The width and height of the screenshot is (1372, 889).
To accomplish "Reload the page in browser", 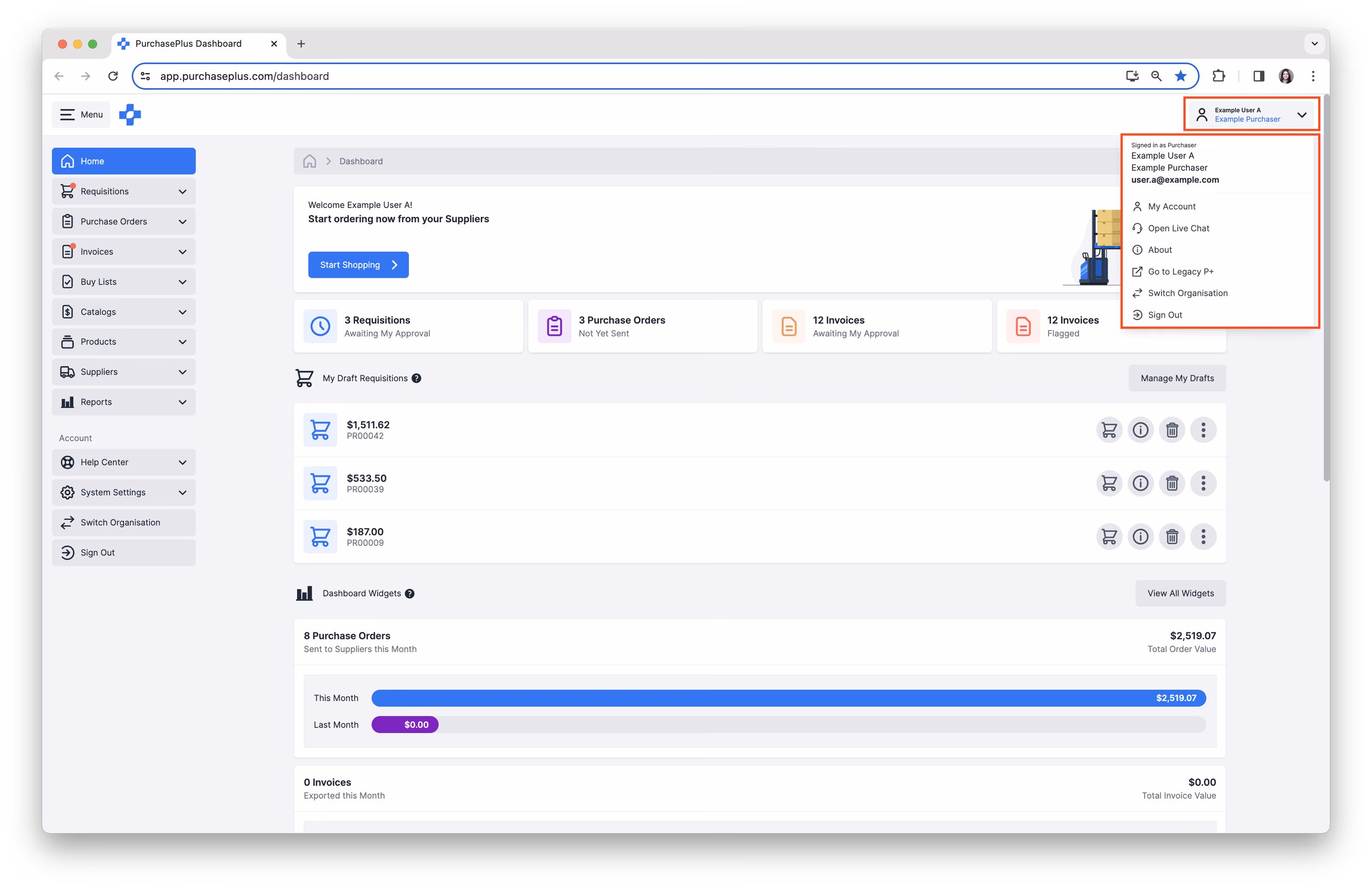I will coord(113,76).
